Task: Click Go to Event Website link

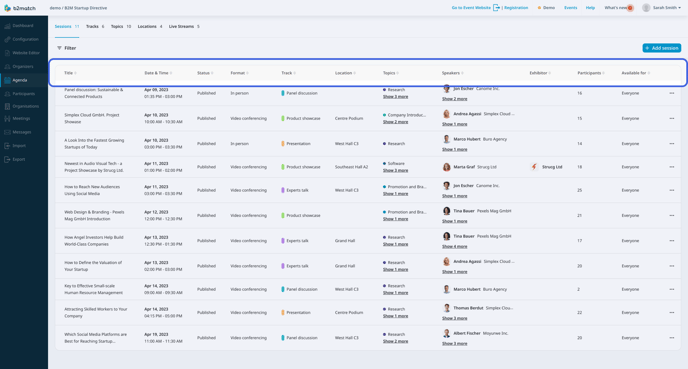Action: (x=471, y=8)
